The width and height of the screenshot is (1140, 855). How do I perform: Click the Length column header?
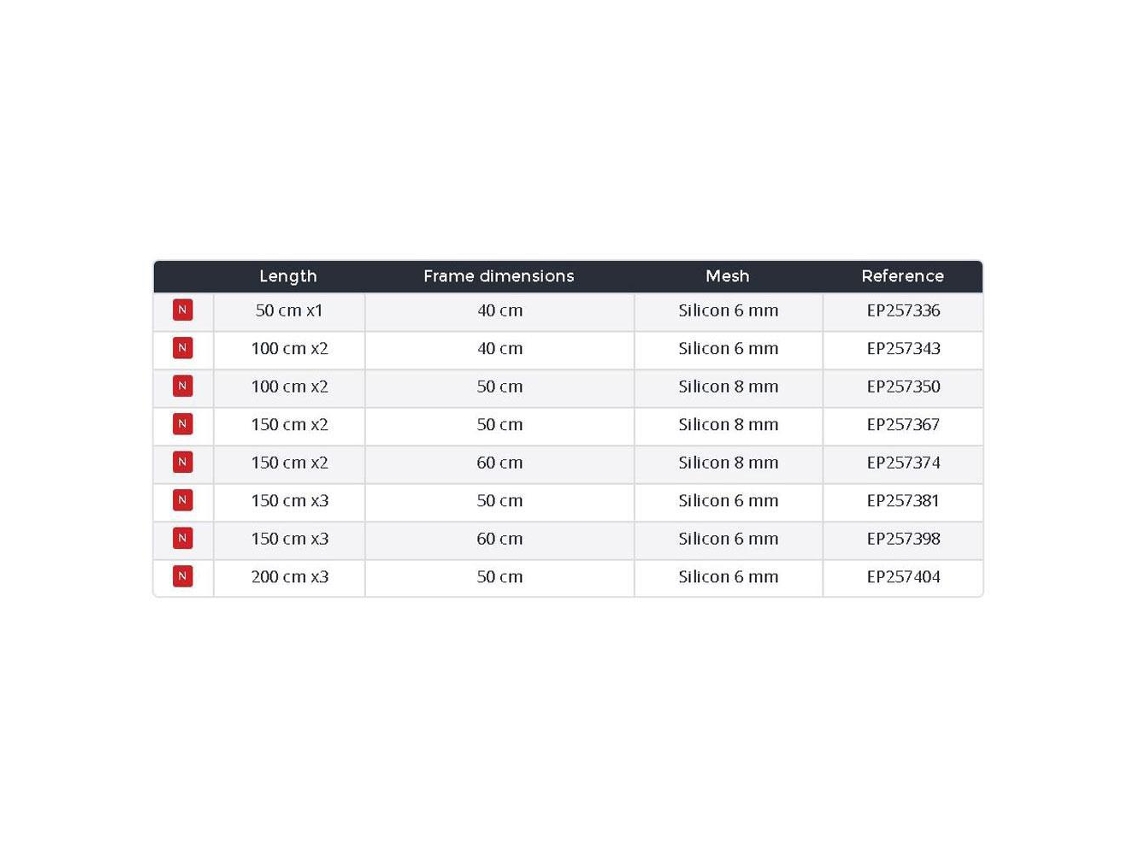point(288,276)
